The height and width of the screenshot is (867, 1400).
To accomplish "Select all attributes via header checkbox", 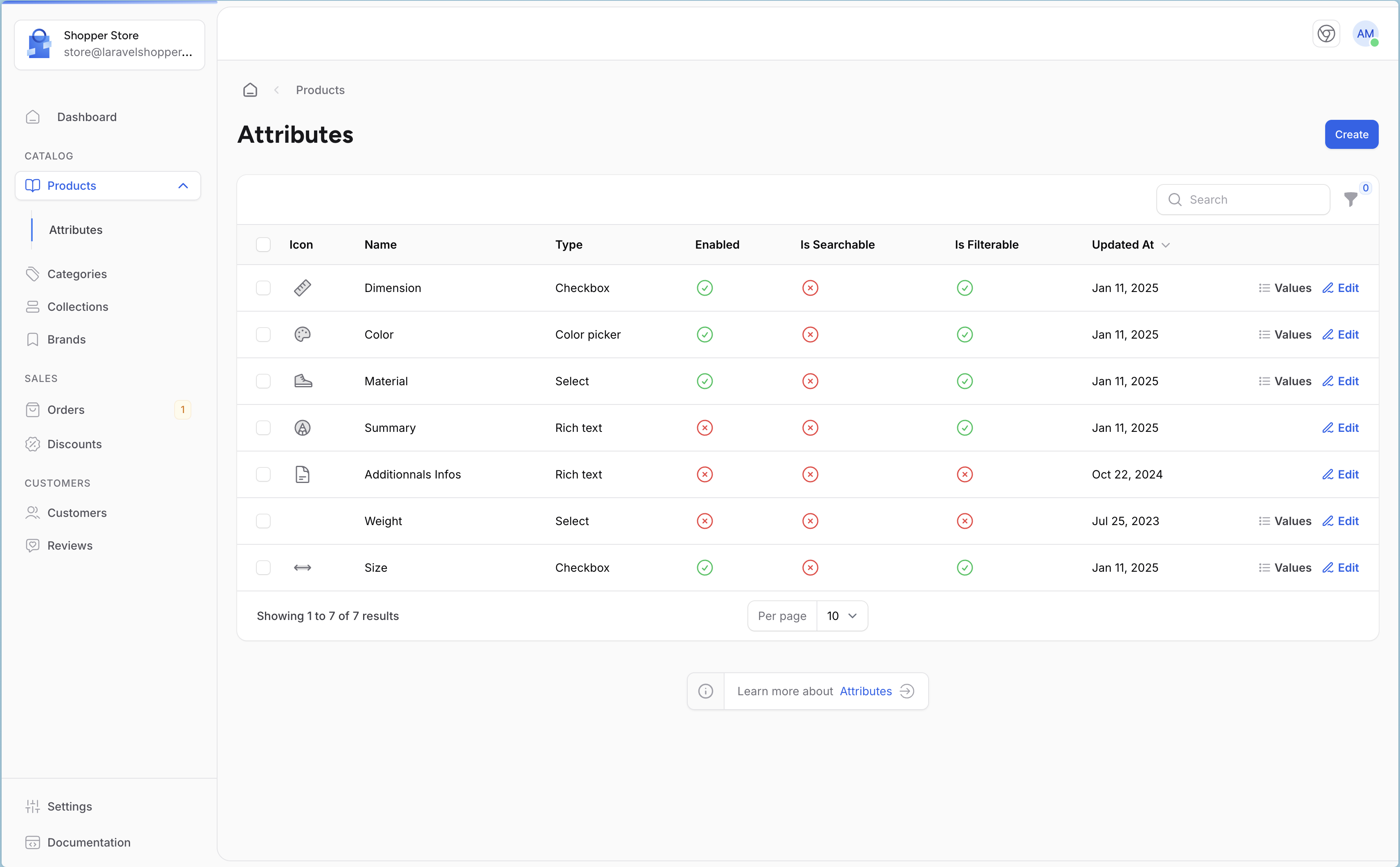I will (263, 244).
